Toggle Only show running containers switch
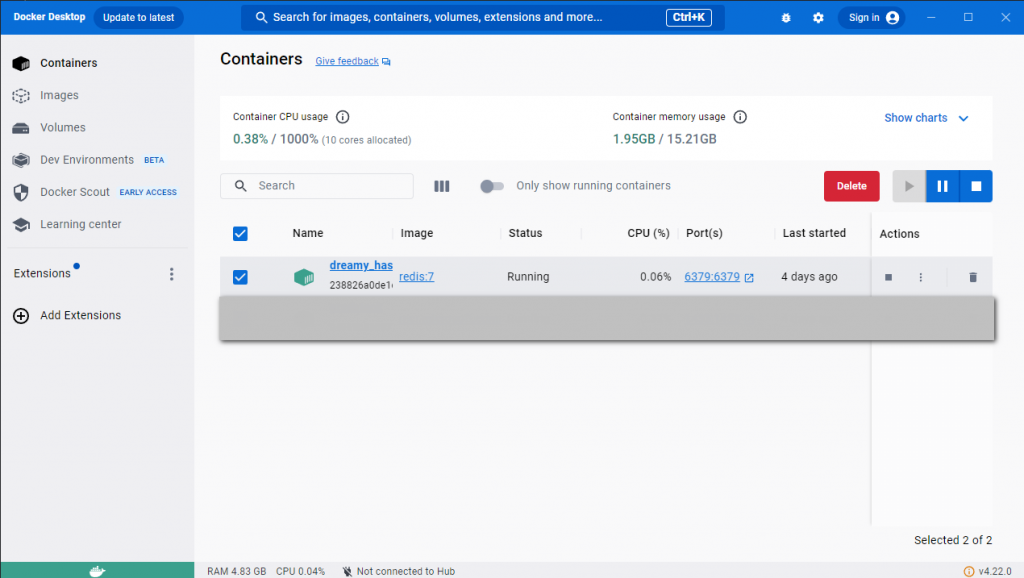 click(492, 186)
